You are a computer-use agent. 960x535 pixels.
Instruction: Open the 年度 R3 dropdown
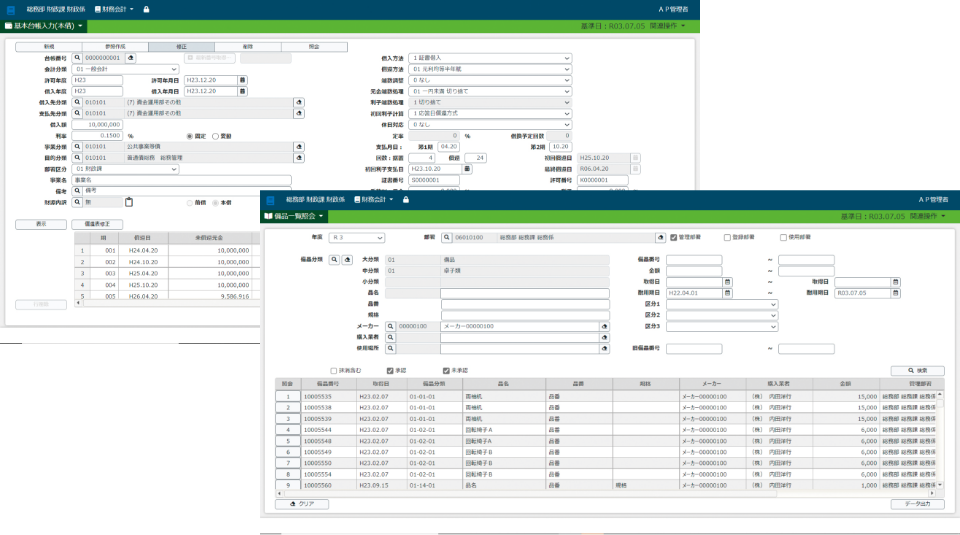click(357, 238)
